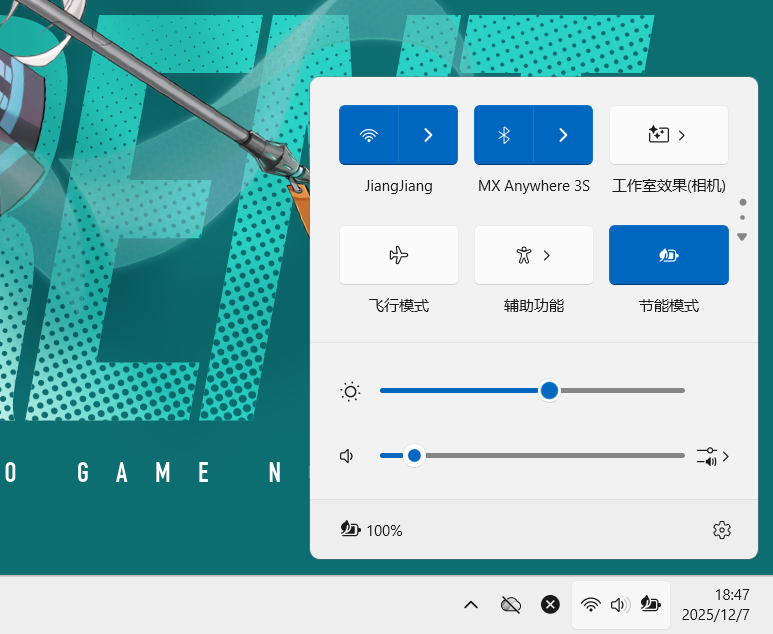Toggle Bluetooth off in quick settings
773x634 pixels.
[x=504, y=135]
